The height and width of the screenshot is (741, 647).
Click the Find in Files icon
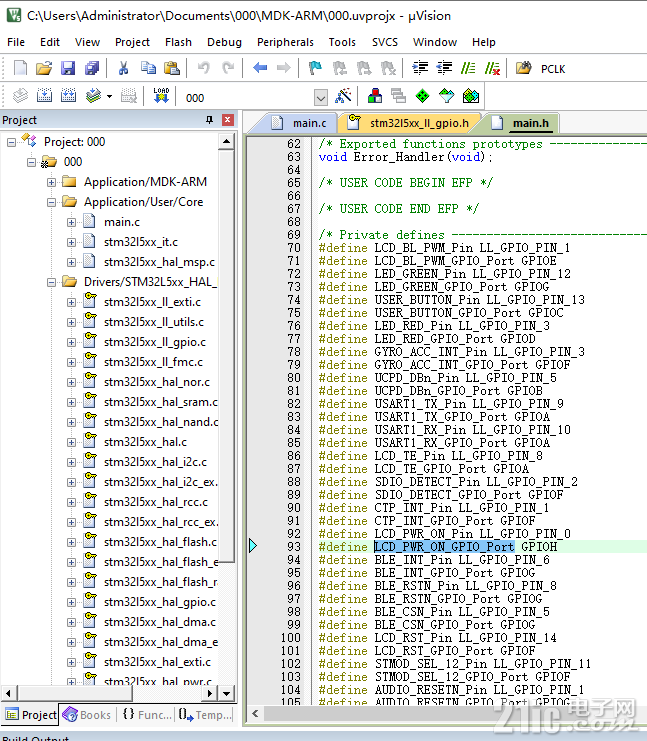pyautogui.click(x=523, y=69)
